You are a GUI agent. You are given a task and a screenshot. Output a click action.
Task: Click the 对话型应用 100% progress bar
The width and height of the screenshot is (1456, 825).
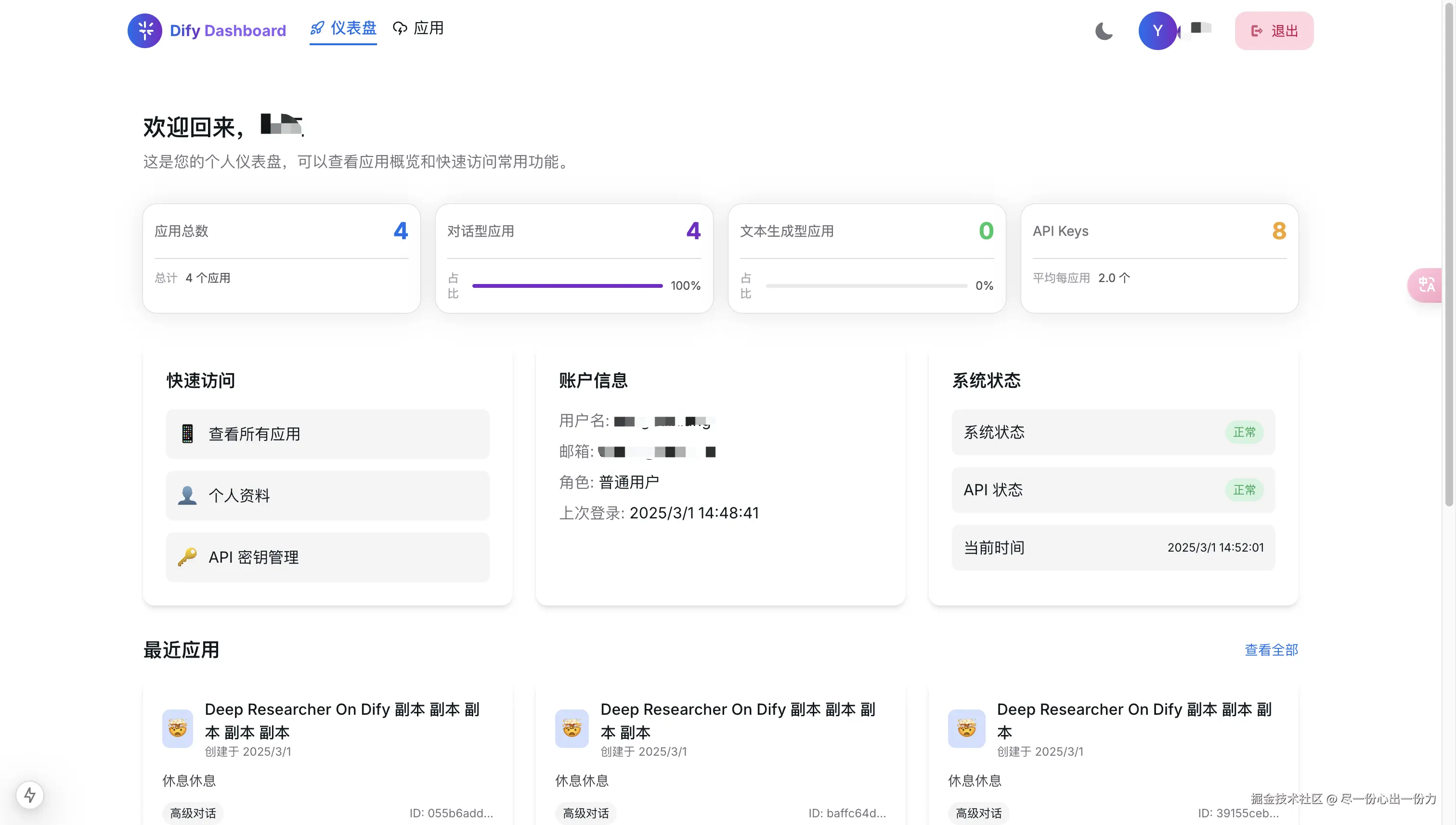point(567,285)
